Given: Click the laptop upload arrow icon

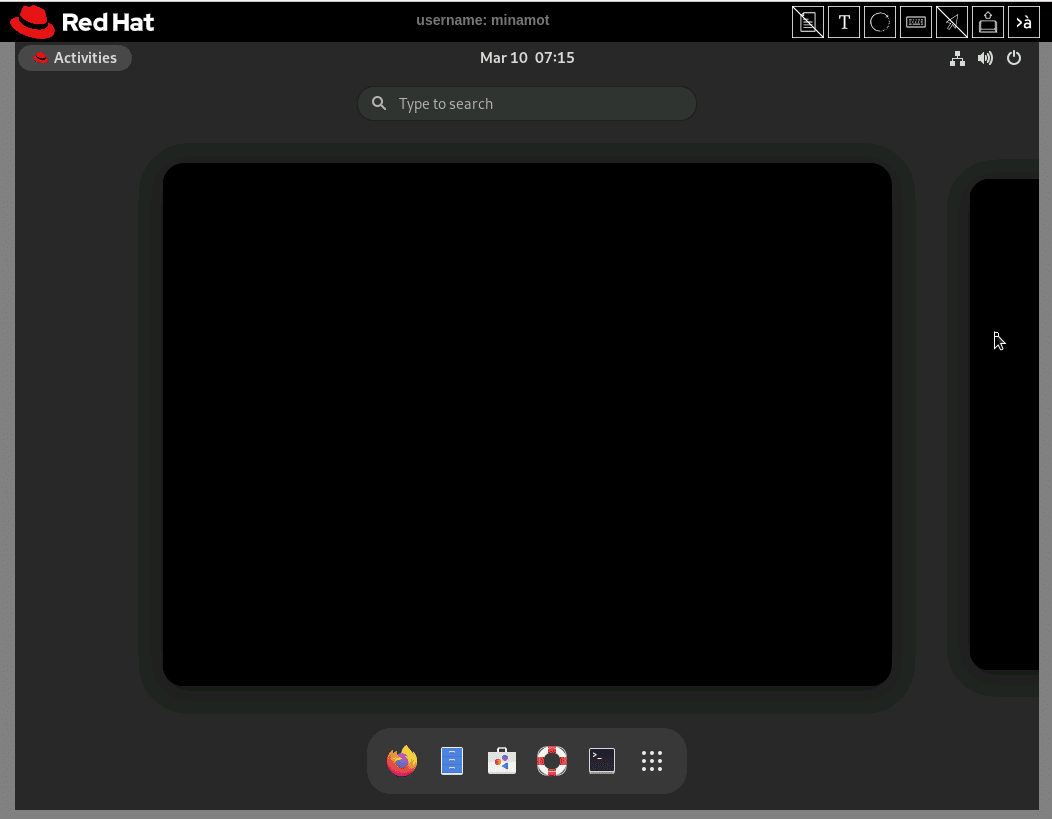Looking at the screenshot, I should [988, 22].
